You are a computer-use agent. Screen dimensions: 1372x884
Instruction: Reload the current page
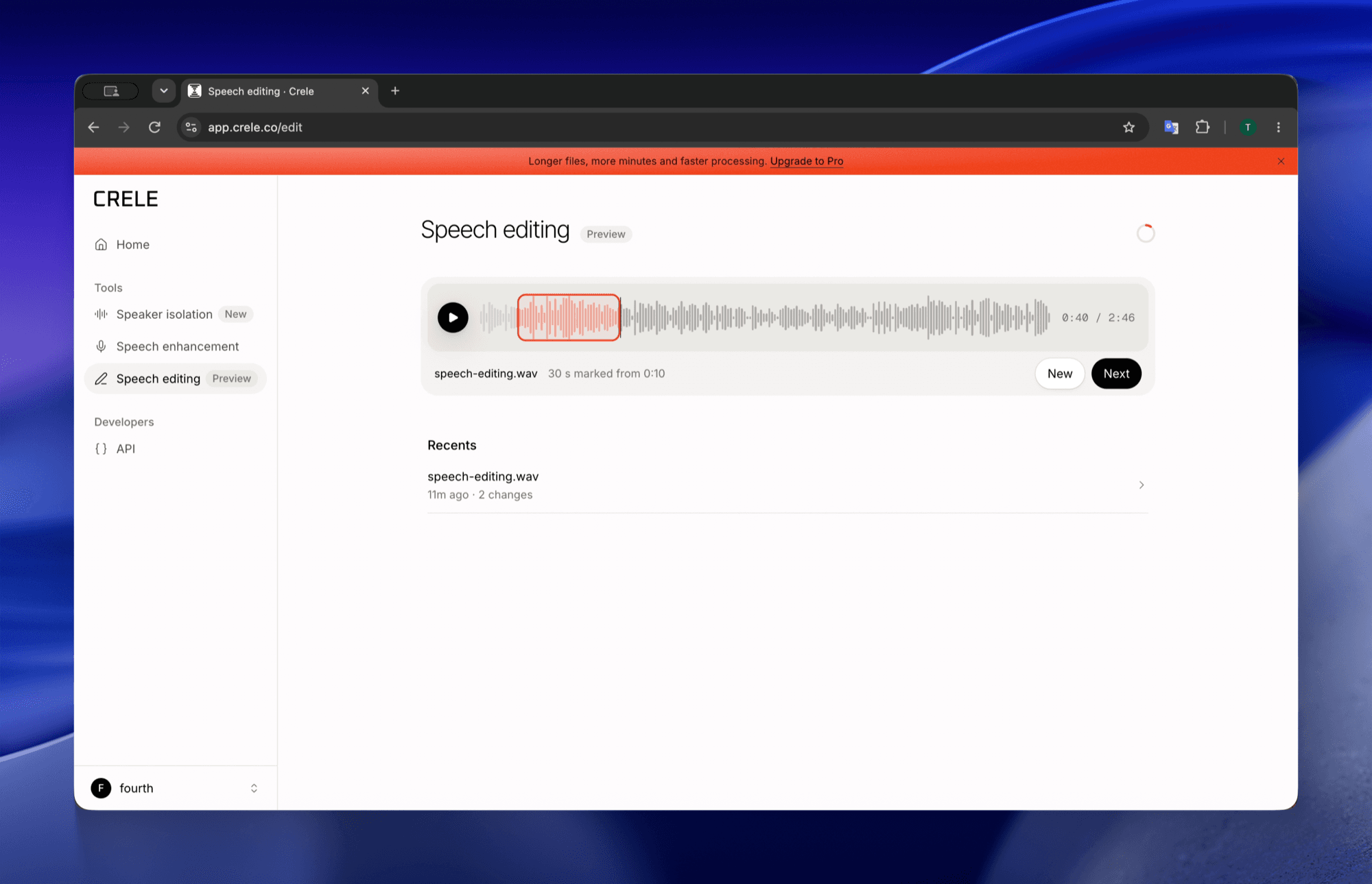point(154,128)
